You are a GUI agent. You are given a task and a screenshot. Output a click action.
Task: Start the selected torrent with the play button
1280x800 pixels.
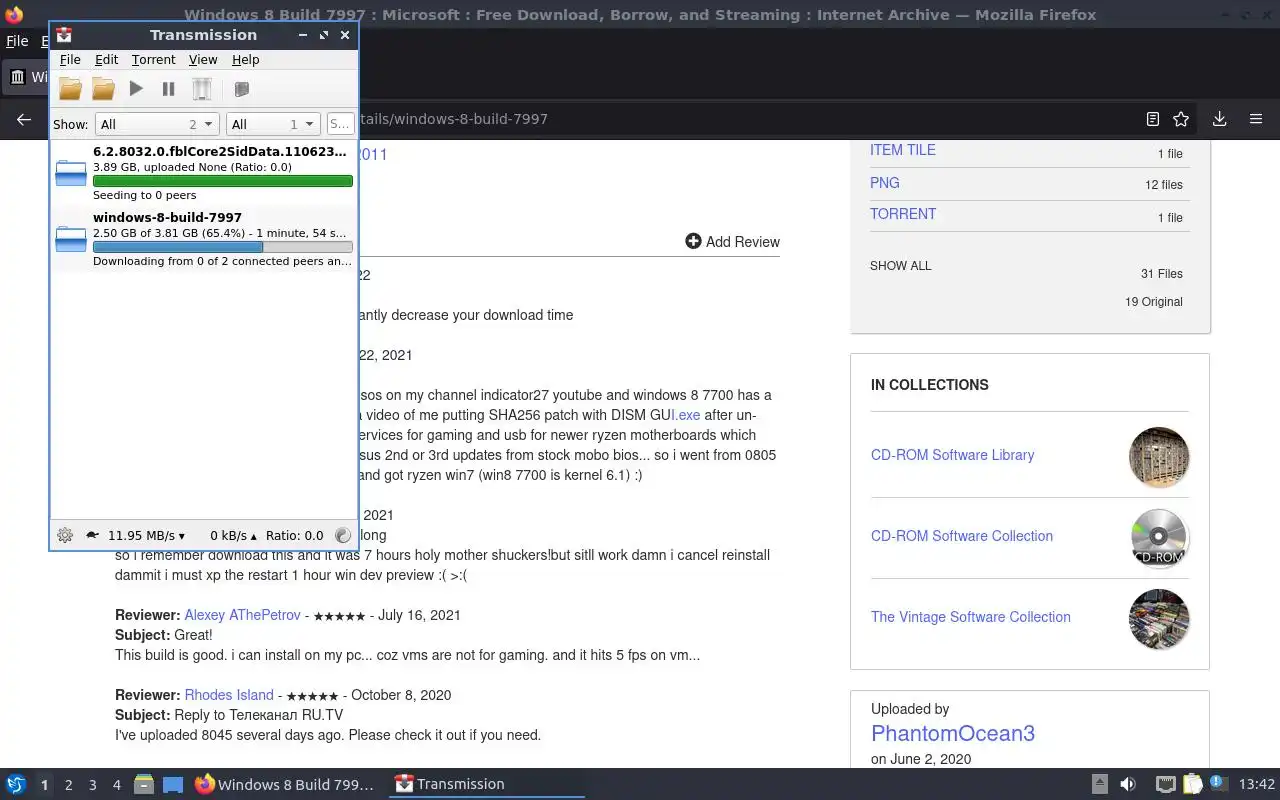click(x=136, y=89)
